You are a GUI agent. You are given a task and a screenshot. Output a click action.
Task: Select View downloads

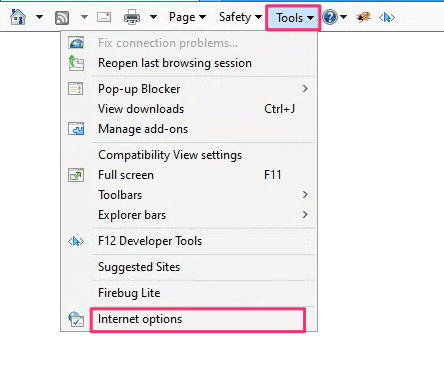tap(189, 109)
